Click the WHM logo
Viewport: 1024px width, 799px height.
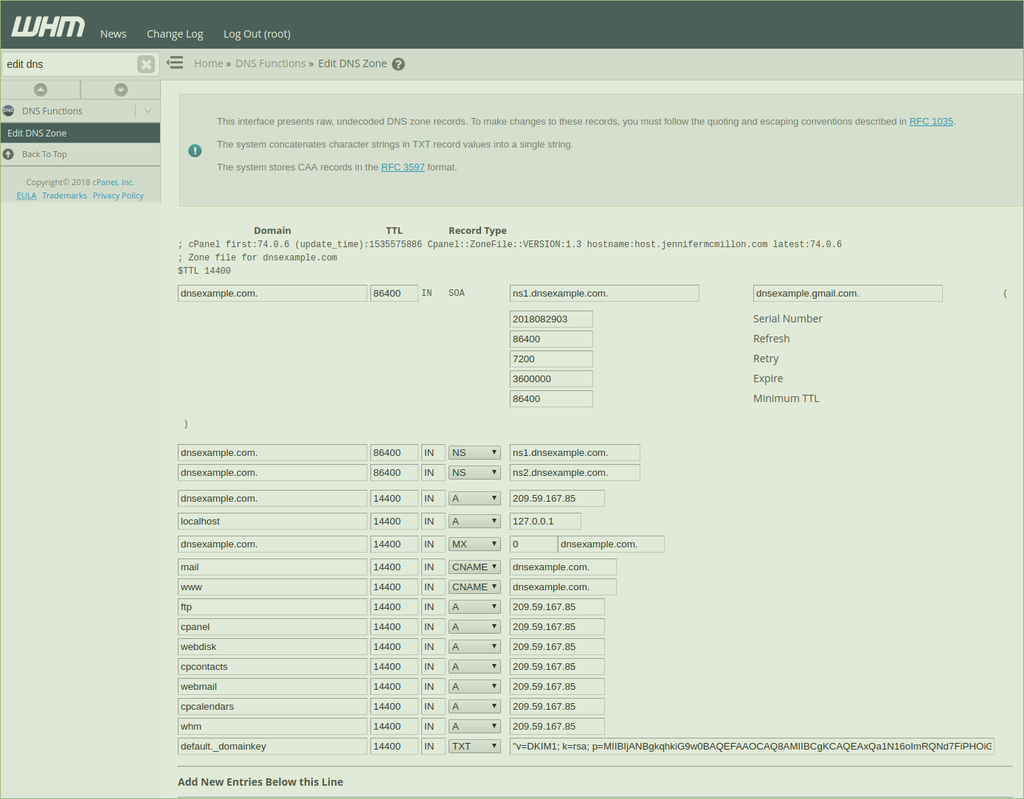click(46, 27)
